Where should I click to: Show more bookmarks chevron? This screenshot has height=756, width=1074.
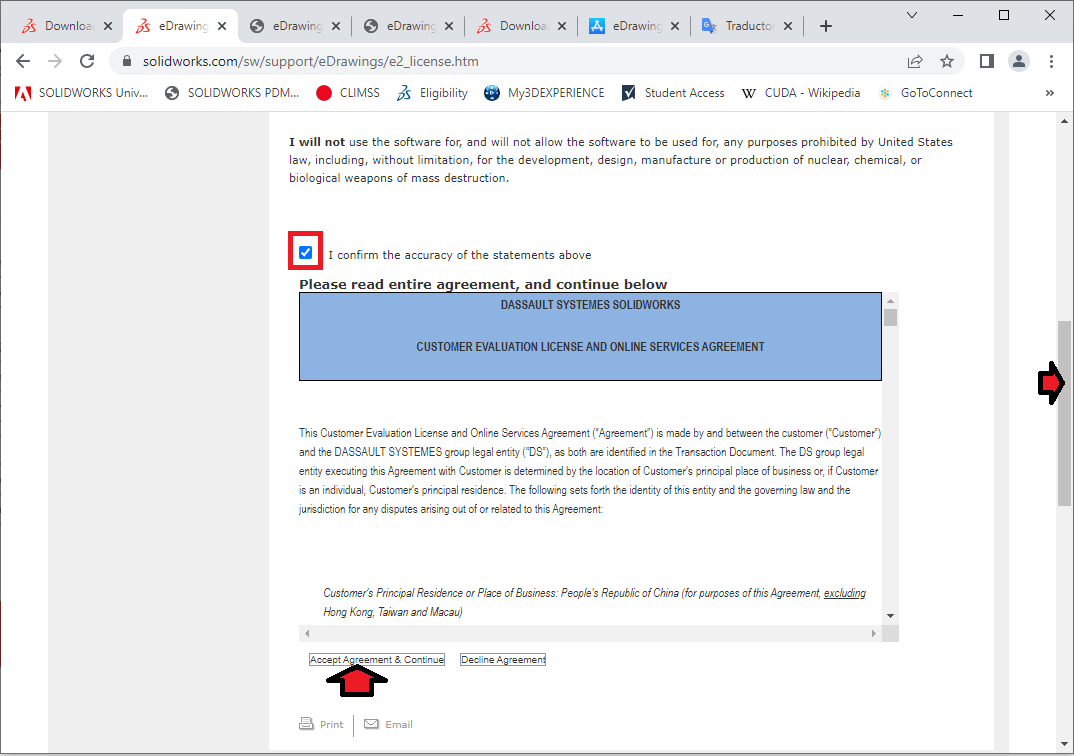(x=1049, y=93)
